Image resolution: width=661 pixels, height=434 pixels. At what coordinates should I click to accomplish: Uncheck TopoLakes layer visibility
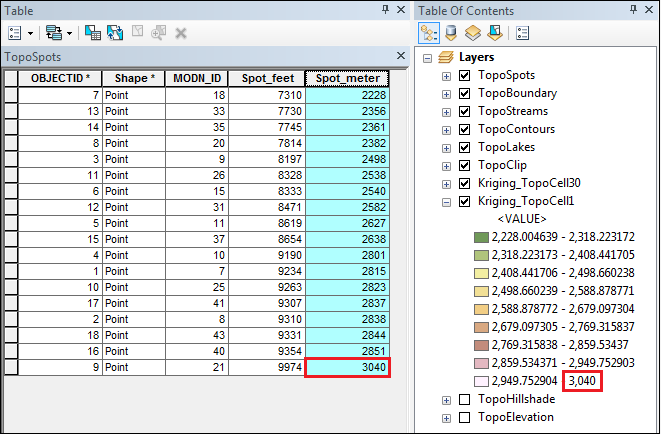[x=465, y=148]
